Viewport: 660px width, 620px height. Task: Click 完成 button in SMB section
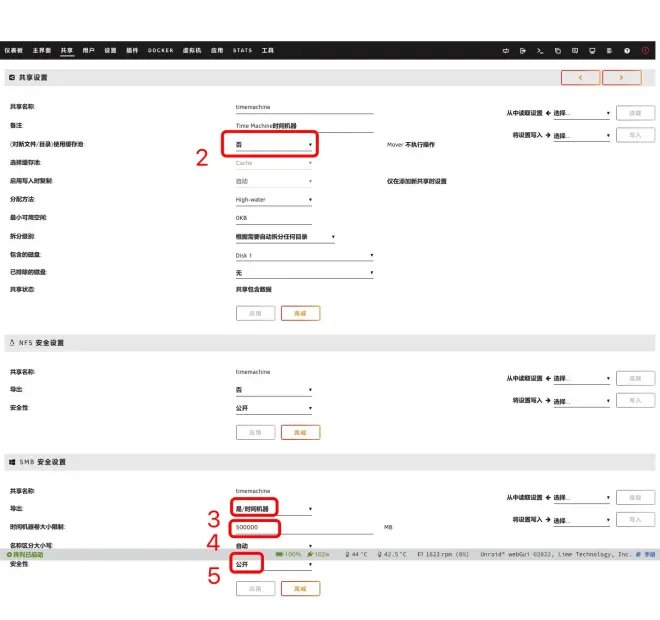coord(301,588)
